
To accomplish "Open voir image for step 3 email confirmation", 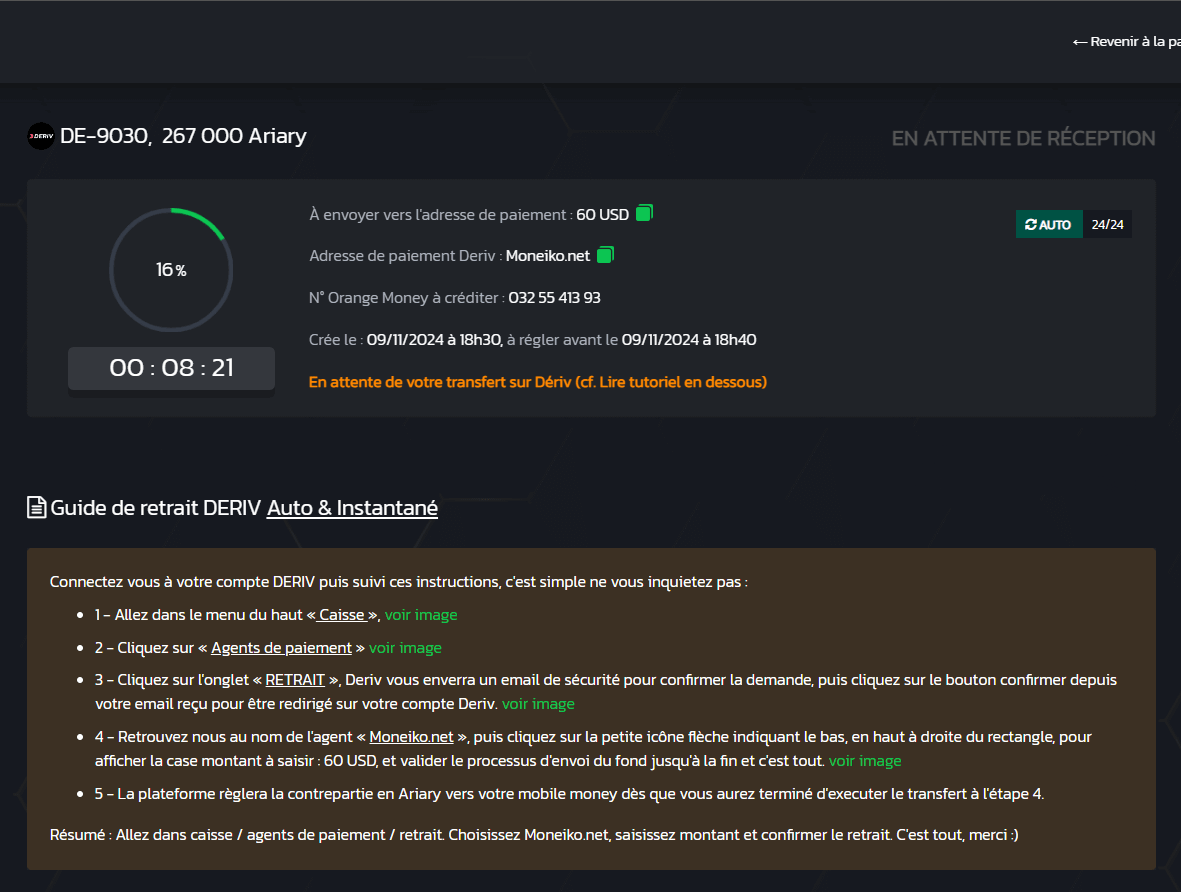I will 539,704.
